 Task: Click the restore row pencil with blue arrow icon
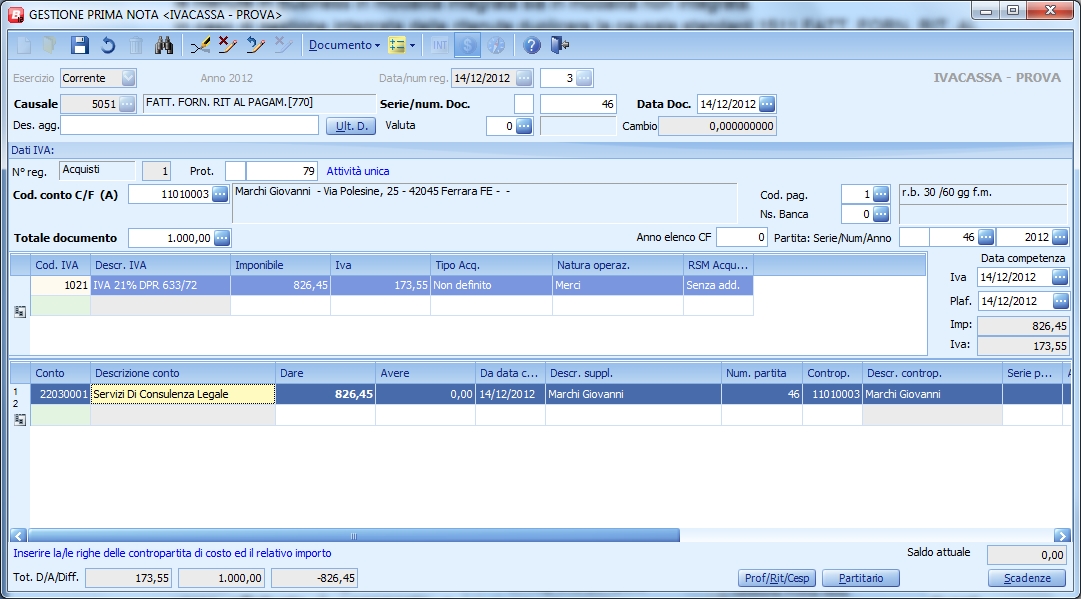coord(256,45)
